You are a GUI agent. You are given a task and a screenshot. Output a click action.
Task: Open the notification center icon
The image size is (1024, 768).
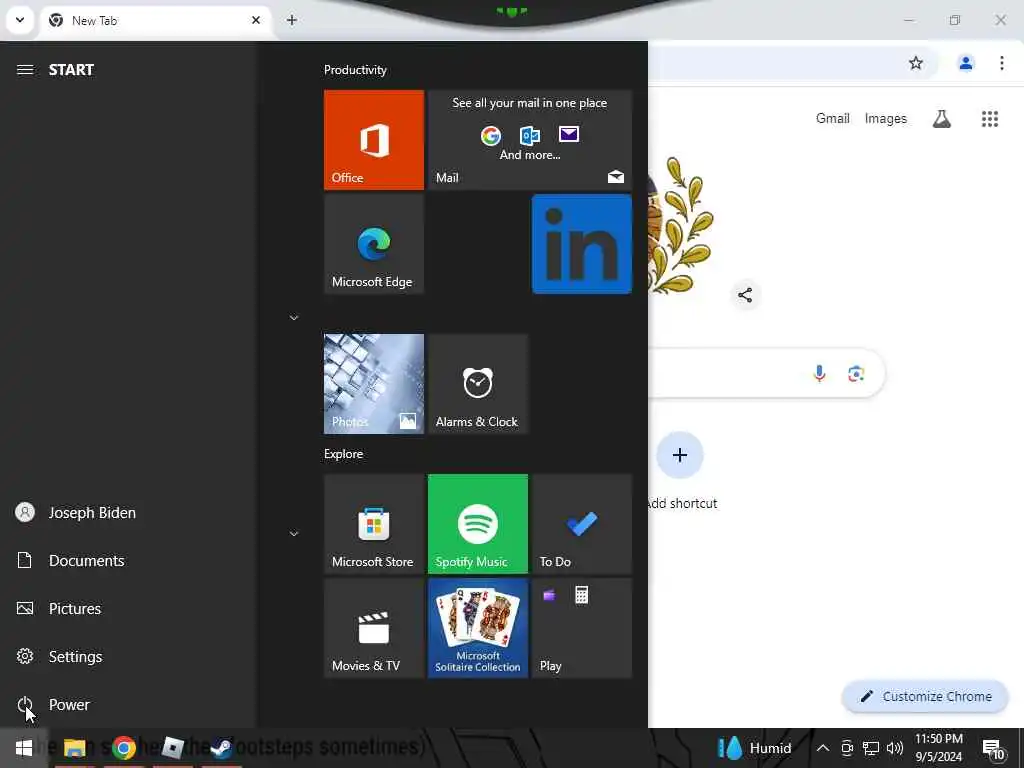point(993,749)
